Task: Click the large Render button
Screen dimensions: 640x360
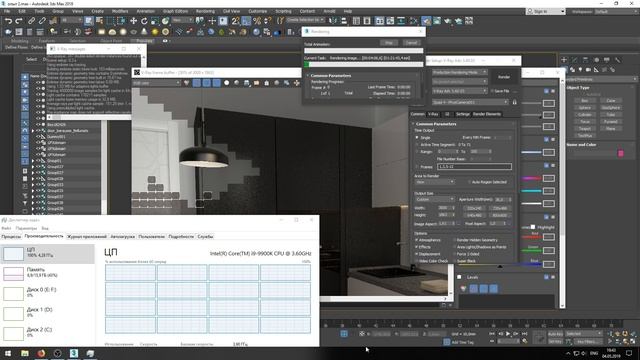Action: pos(504,77)
